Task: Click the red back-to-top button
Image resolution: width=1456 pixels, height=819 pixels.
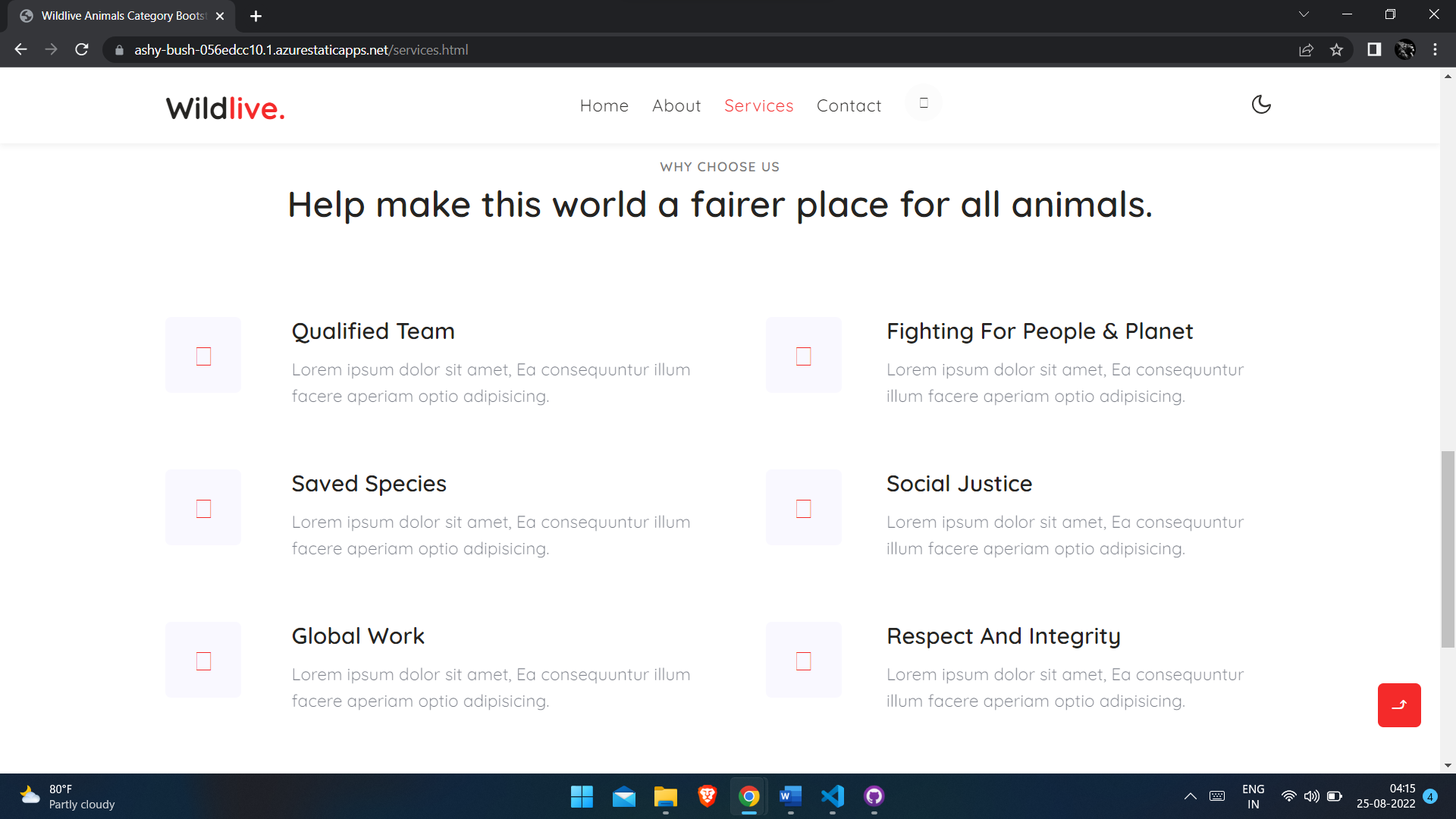Action: pos(1399,705)
